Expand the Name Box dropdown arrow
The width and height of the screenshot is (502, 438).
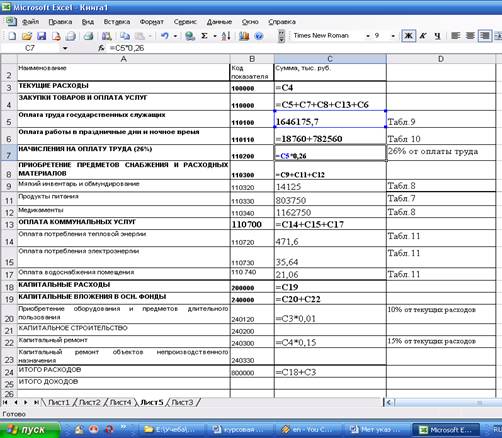coord(65,48)
